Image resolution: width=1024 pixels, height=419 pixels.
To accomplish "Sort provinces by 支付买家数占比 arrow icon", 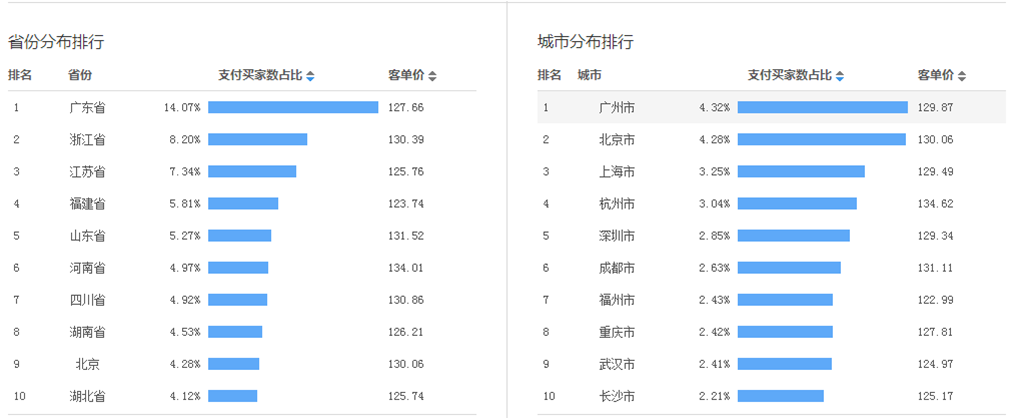I will tap(310, 76).
